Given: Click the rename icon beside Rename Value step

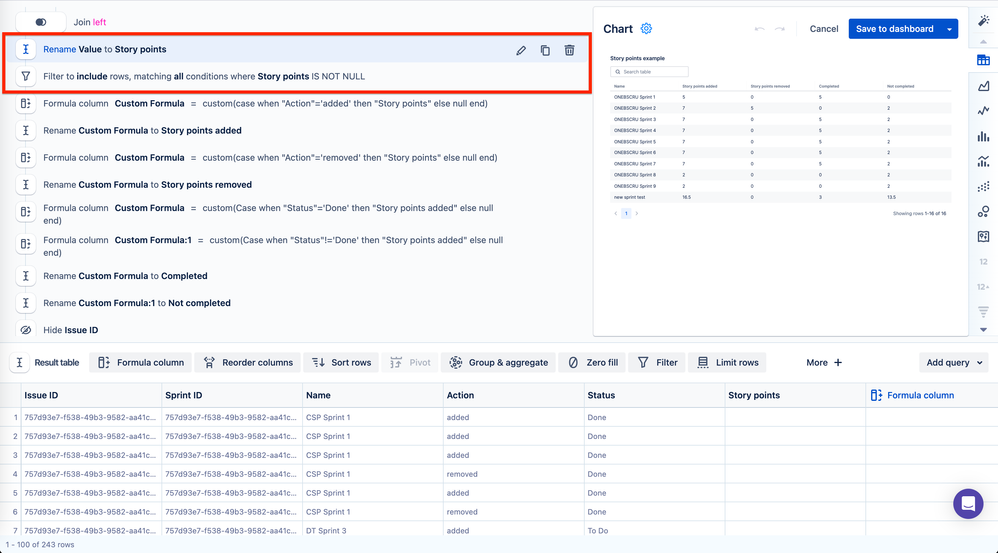Looking at the screenshot, I should click(x=25, y=49).
